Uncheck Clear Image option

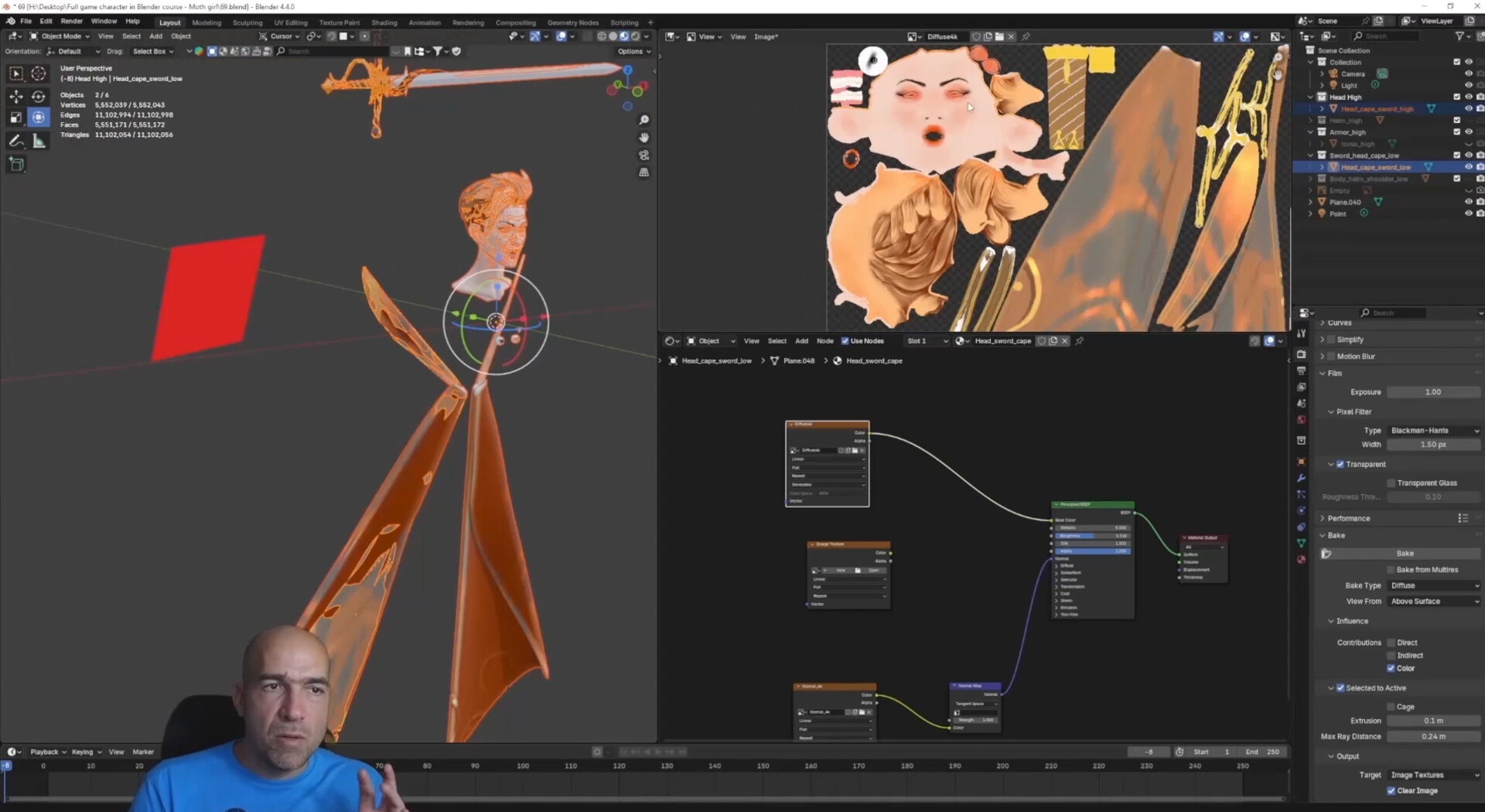[x=1391, y=790]
